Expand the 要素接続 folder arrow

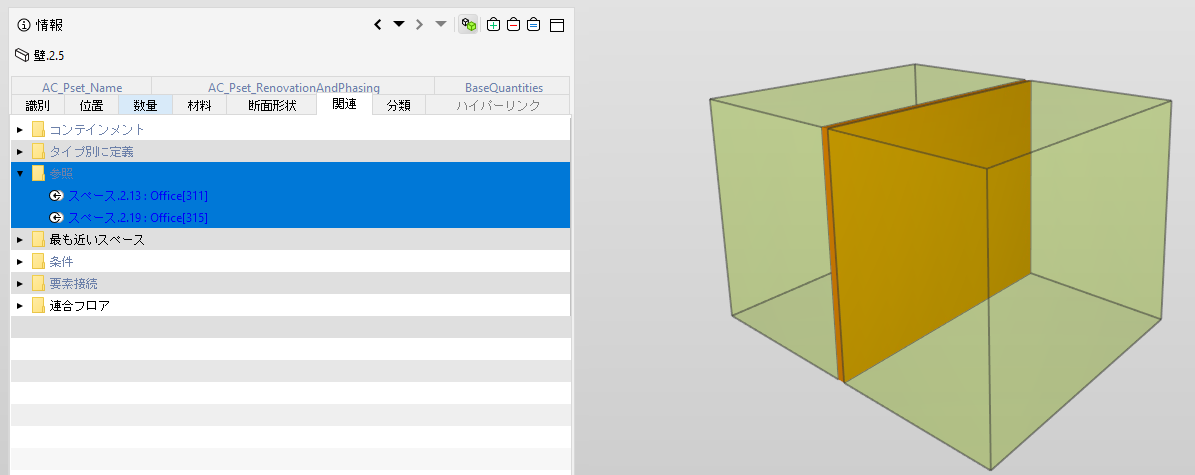[20, 284]
